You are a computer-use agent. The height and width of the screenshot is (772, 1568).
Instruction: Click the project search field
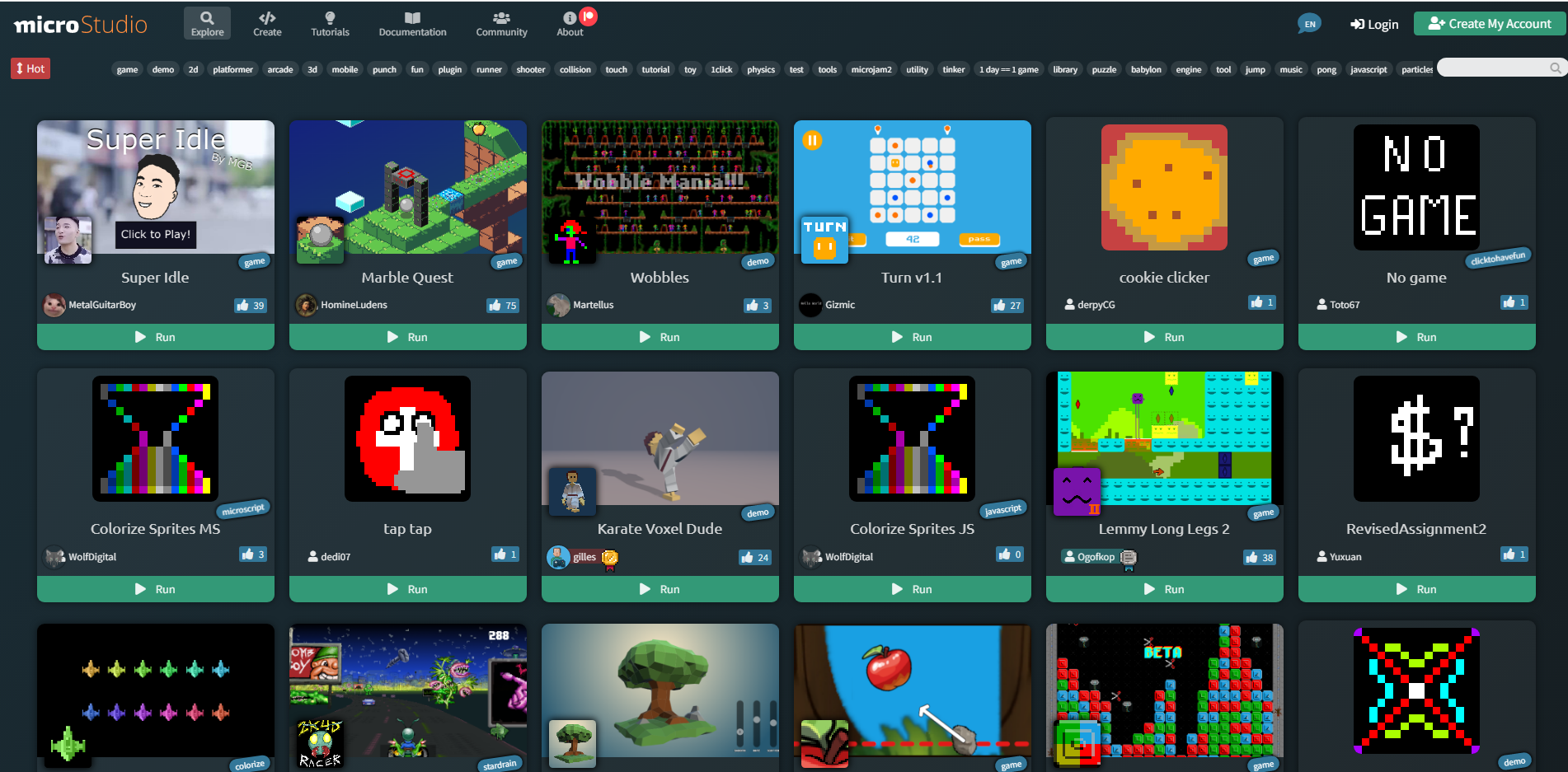click(1494, 68)
